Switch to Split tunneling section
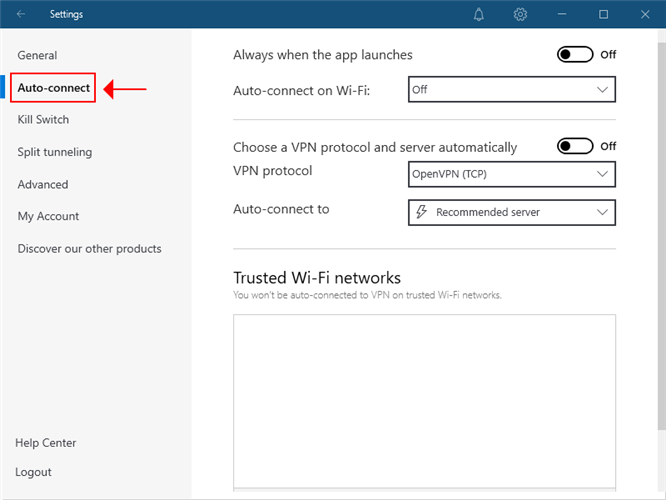This screenshot has height=500, width=666. 54,152
